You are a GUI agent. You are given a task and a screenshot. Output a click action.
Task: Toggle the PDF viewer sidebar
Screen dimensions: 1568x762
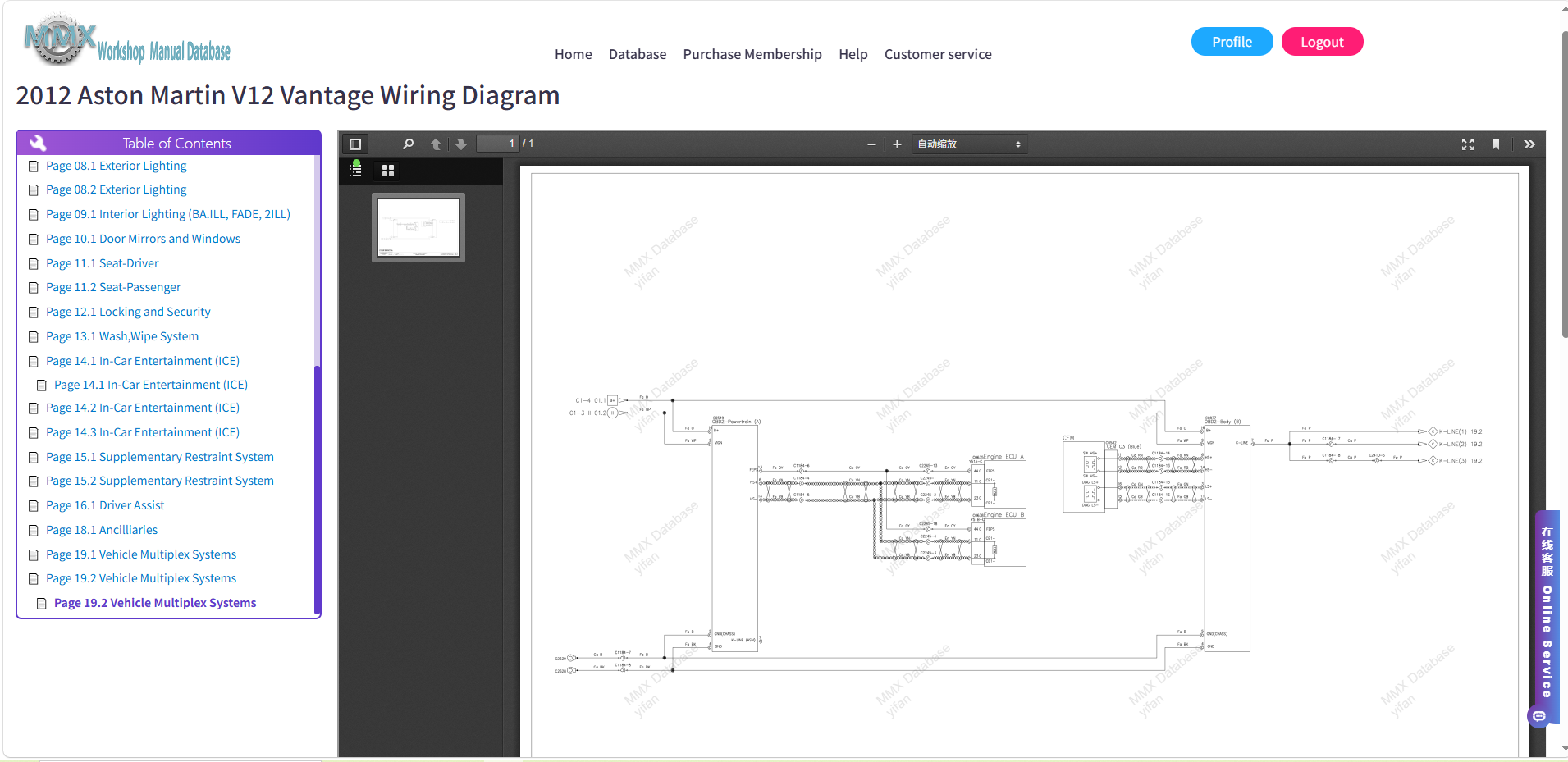click(355, 144)
